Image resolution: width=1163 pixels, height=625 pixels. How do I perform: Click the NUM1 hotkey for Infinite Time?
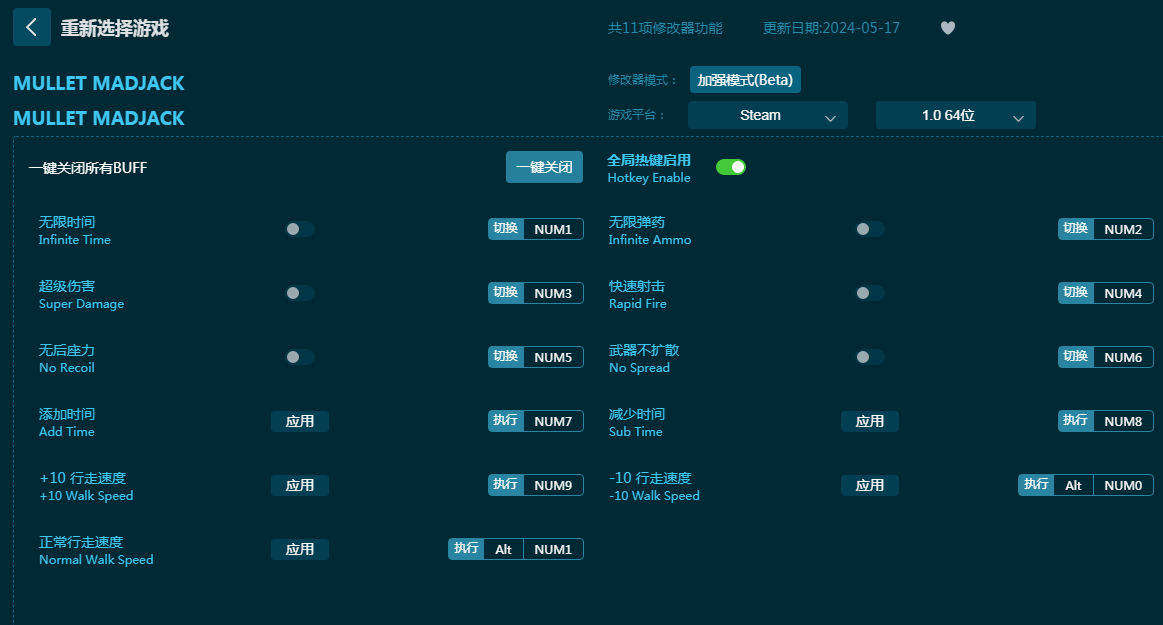553,229
